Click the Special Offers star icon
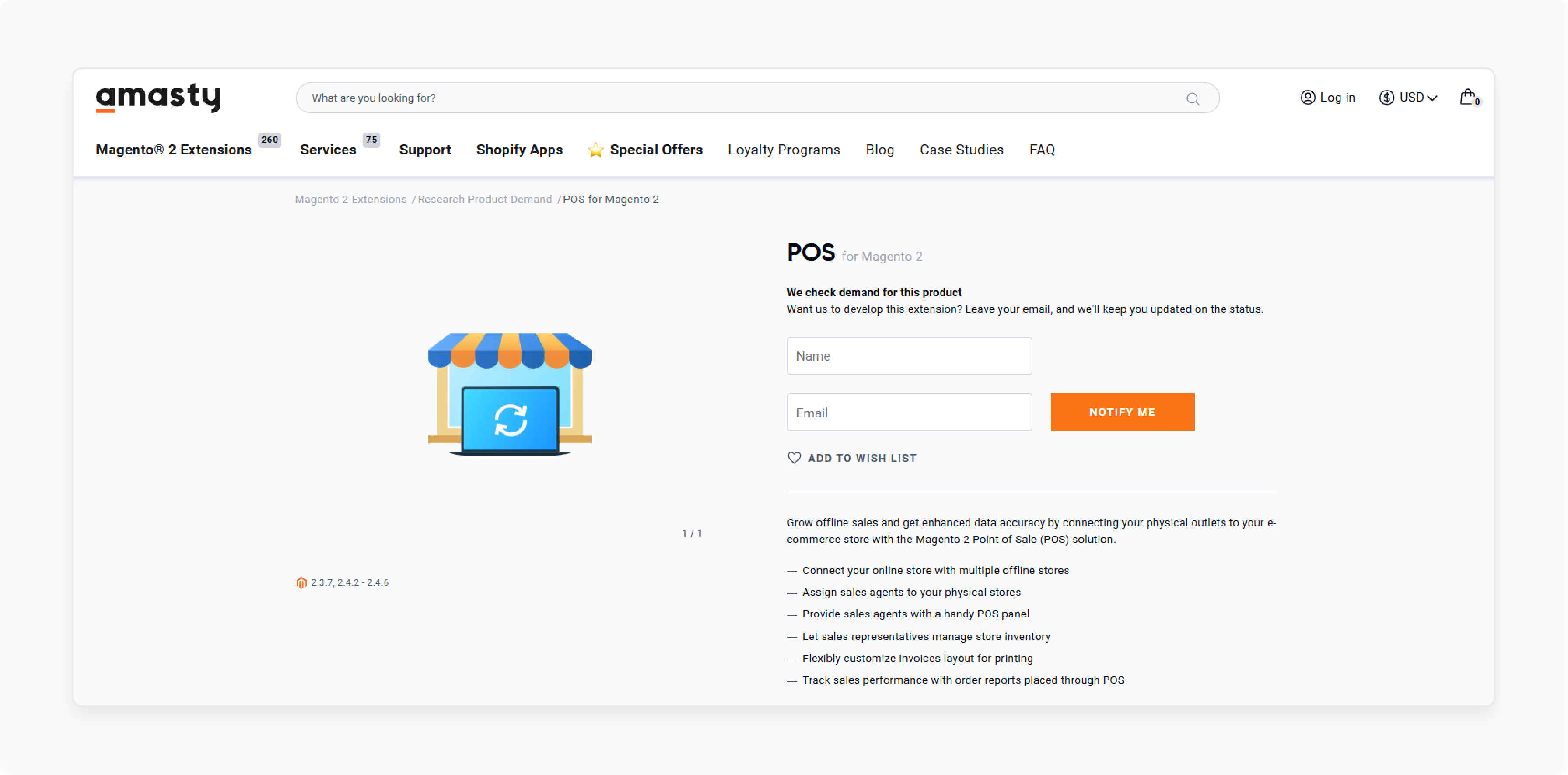Screen dimensions: 1568x775 (x=595, y=150)
